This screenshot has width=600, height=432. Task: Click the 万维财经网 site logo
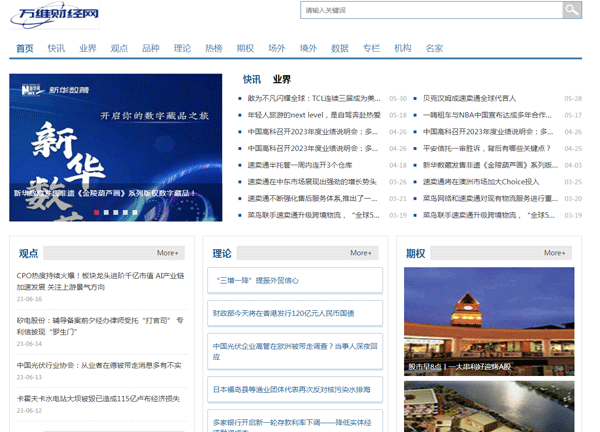click(x=54, y=15)
